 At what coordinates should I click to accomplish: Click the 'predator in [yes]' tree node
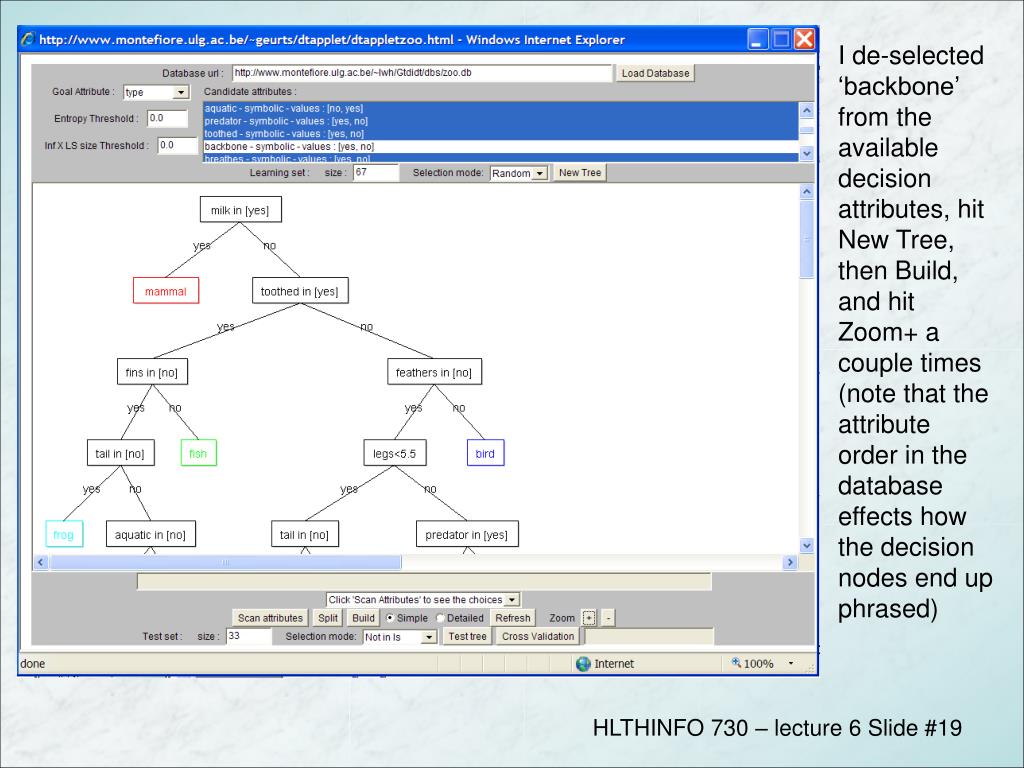[x=467, y=534]
